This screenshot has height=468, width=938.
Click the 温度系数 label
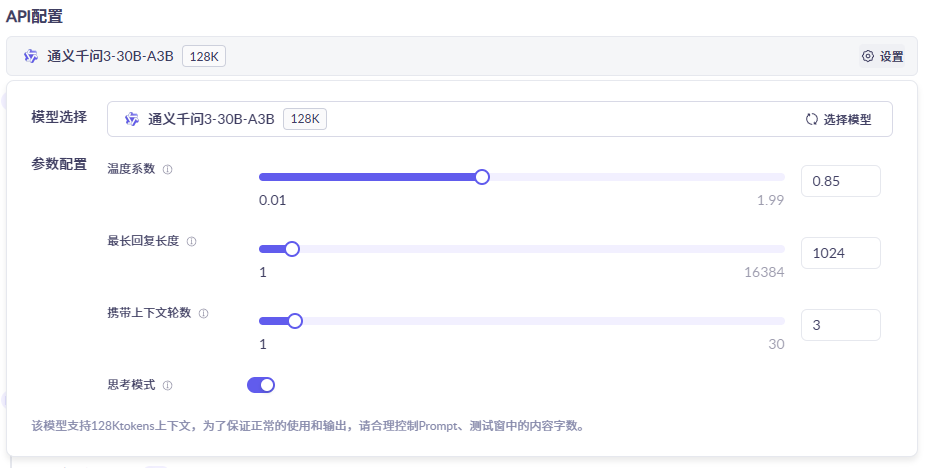(x=131, y=169)
